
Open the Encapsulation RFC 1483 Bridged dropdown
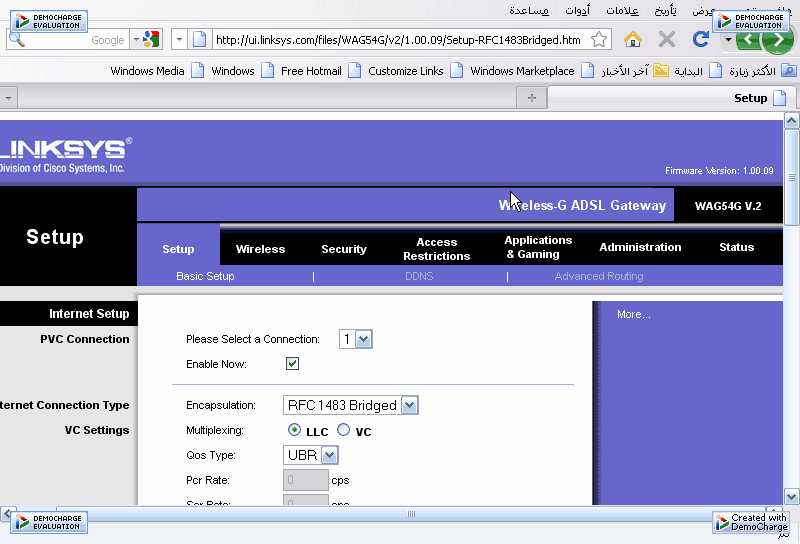(x=351, y=405)
